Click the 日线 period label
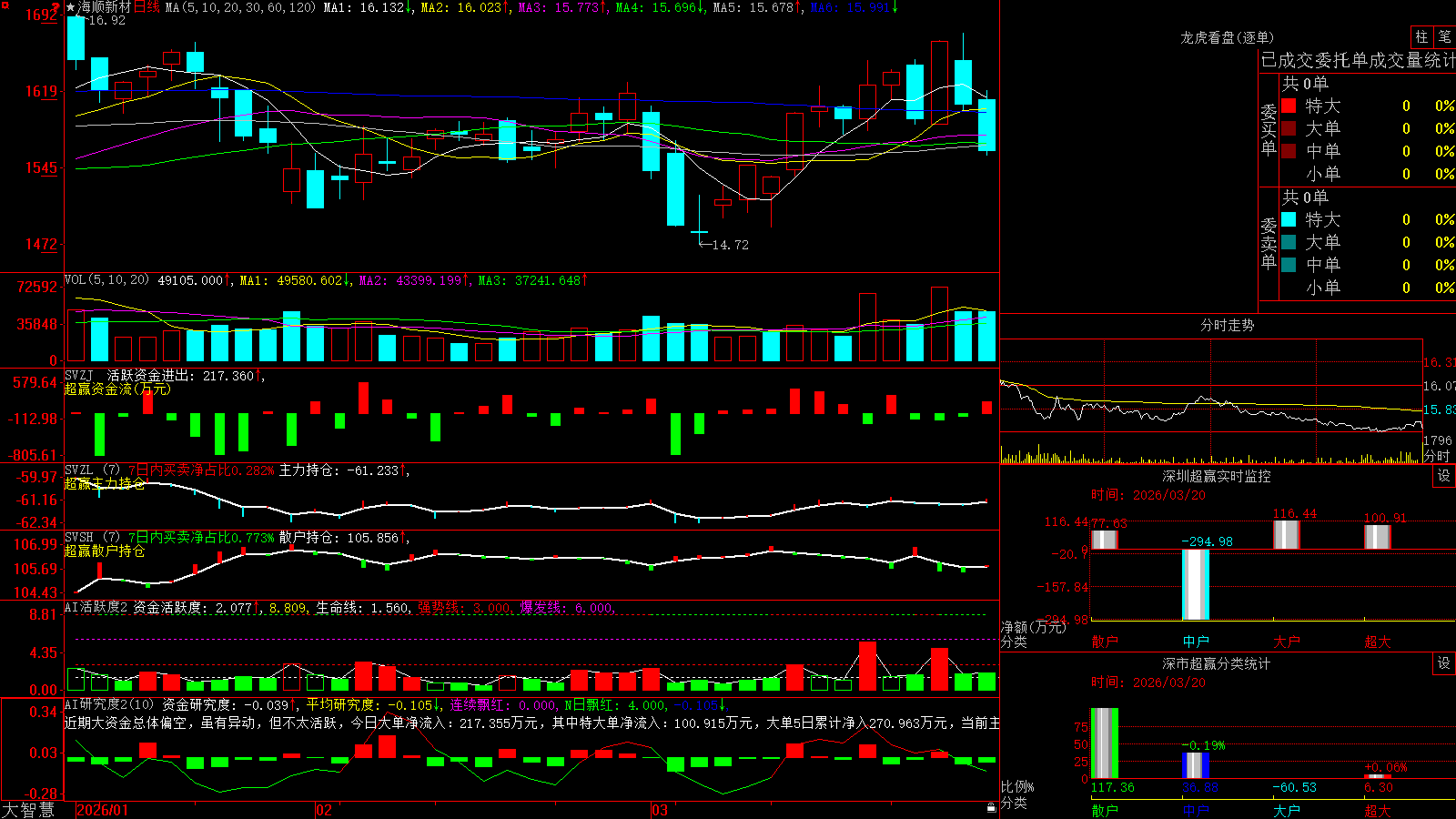 (x=147, y=7)
